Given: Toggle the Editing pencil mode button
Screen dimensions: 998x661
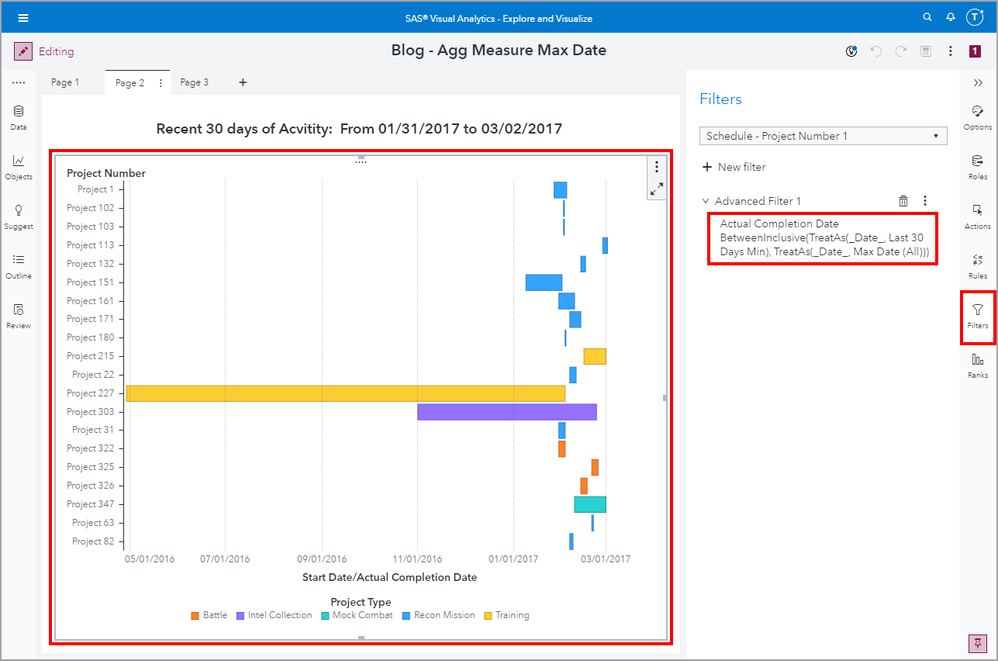Looking at the screenshot, I should (x=23, y=51).
